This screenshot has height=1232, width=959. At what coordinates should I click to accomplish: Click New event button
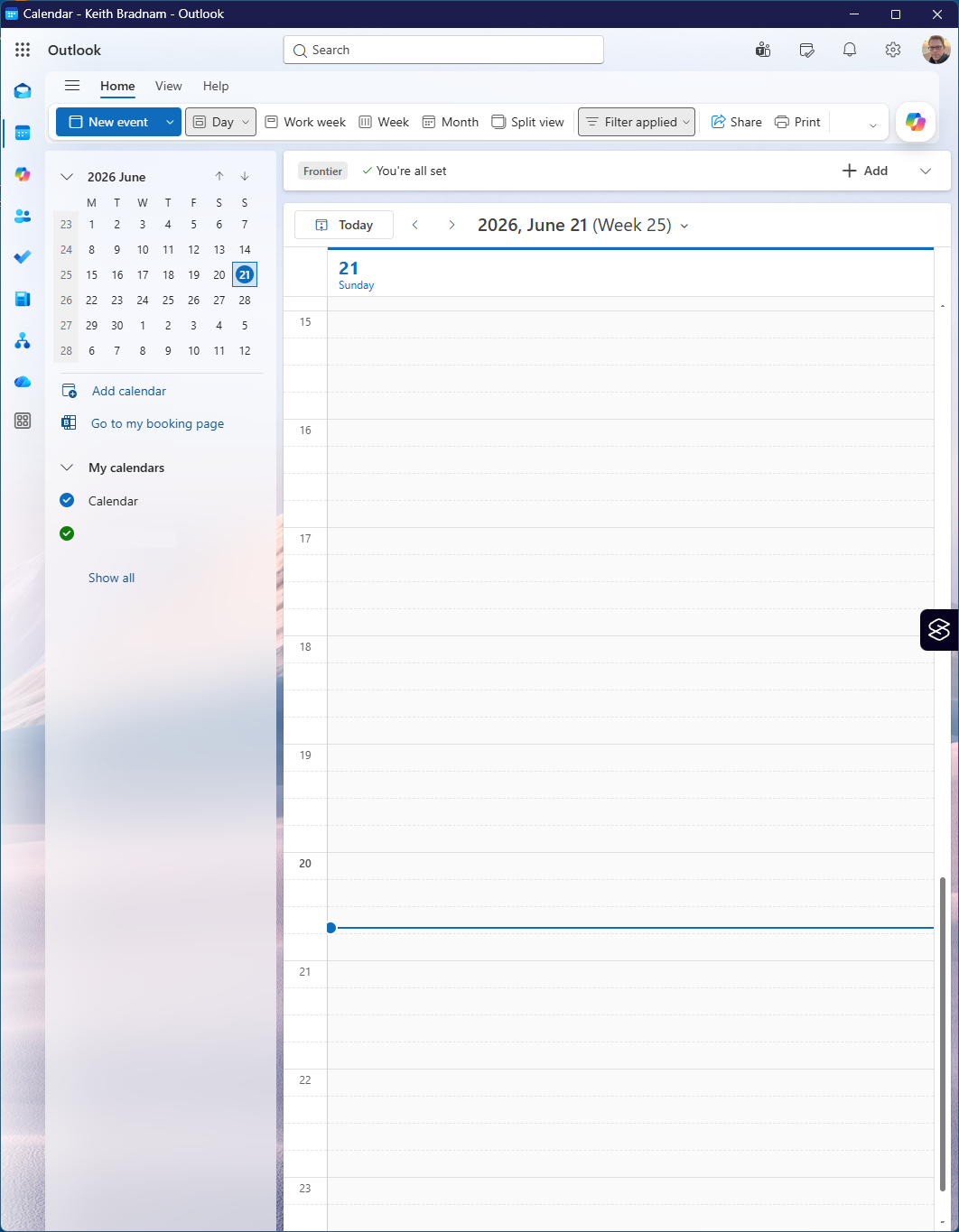coord(108,122)
